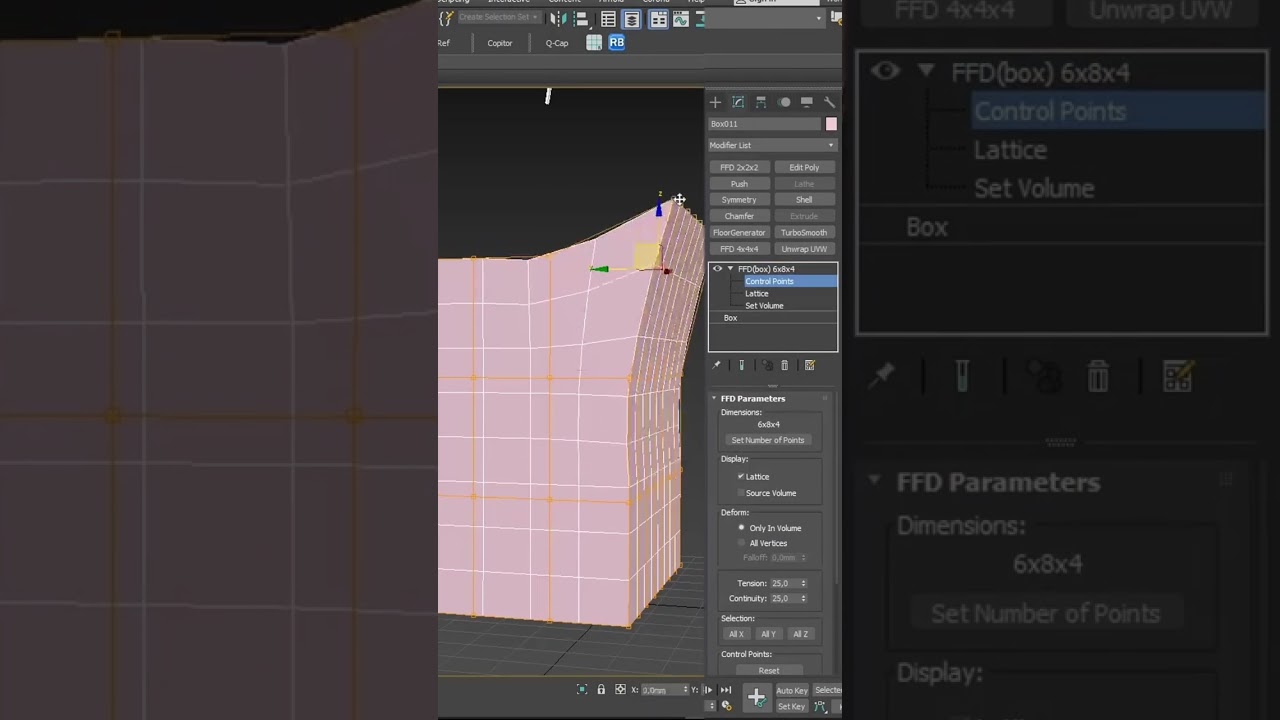Click the All Y selection button
This screenshot has height=720, width=1280.
tap(768, 634)
